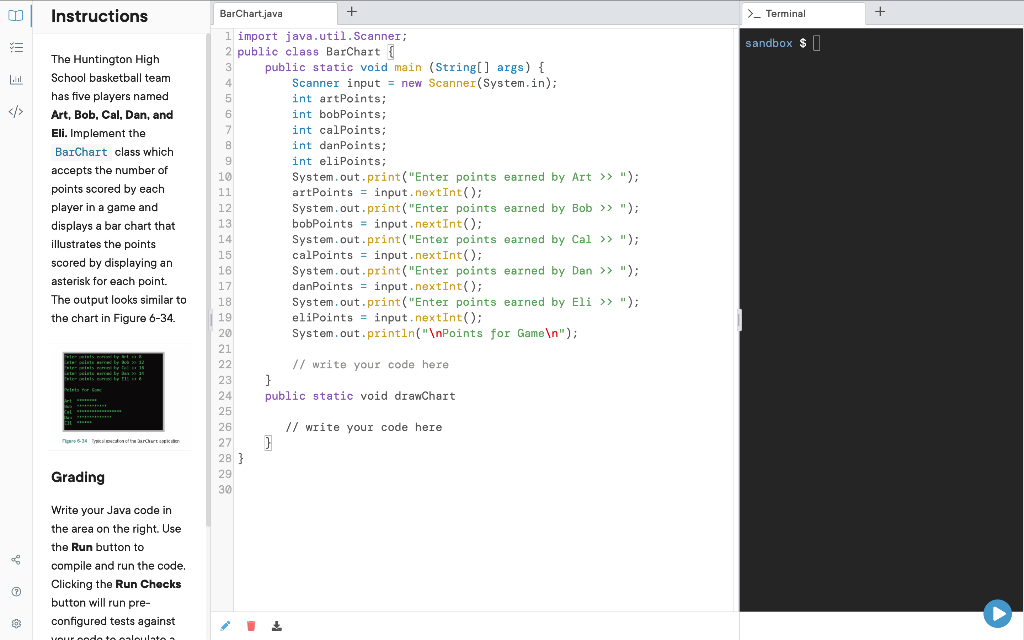Open the settings gear icon

tap(14, 620)
